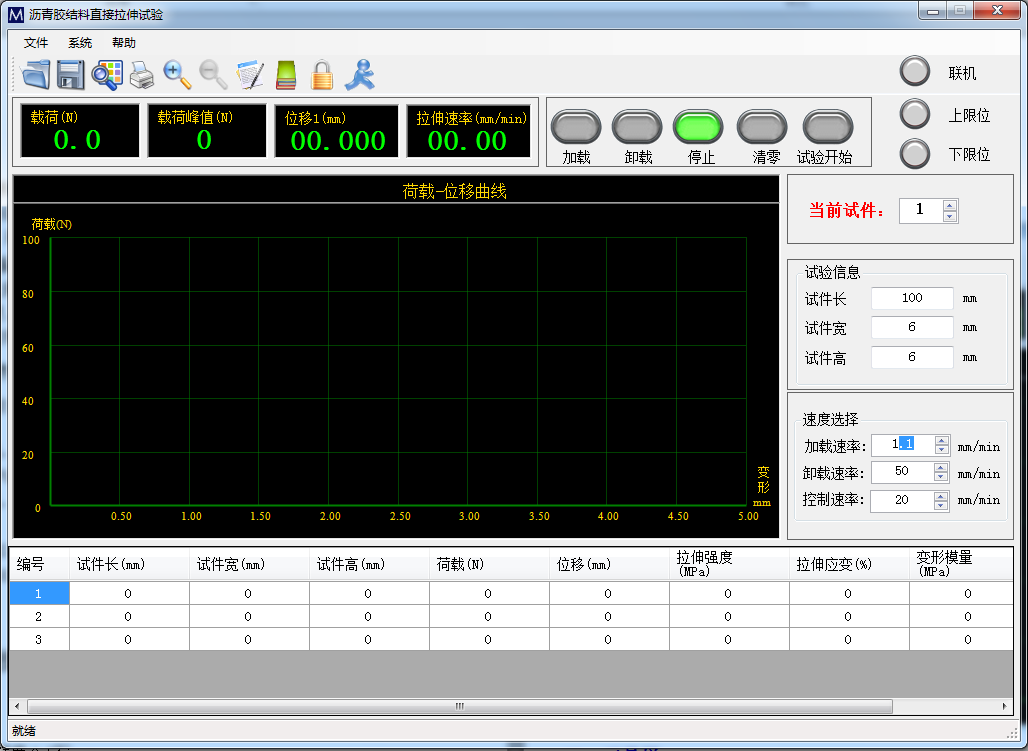The height and width of the screenshot is (751, 1028).
Task: Click the 试件宽(mm) column header
Action: coord(249,564)
